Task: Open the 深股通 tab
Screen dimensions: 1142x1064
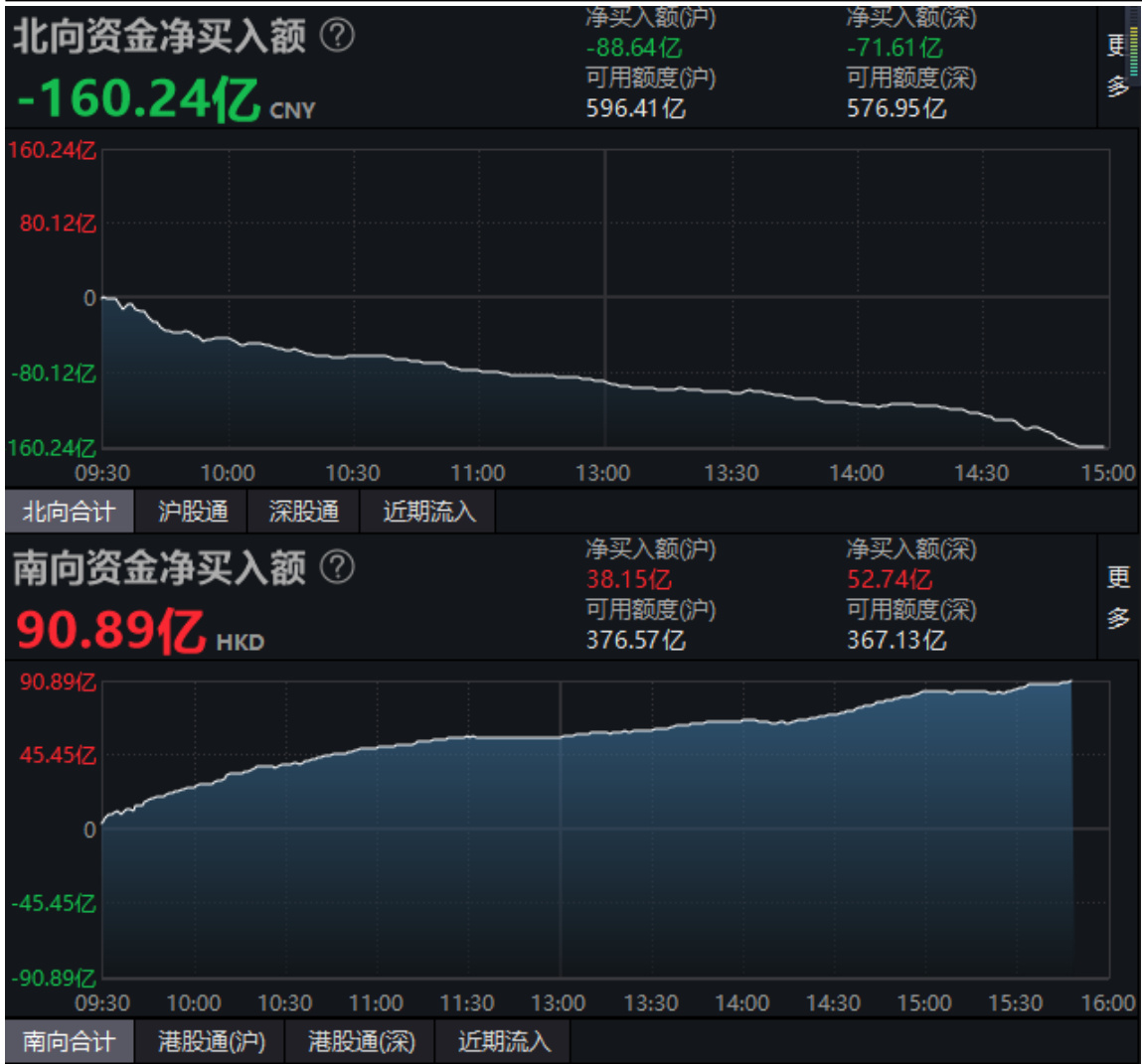Action: (x=304, y=512)
